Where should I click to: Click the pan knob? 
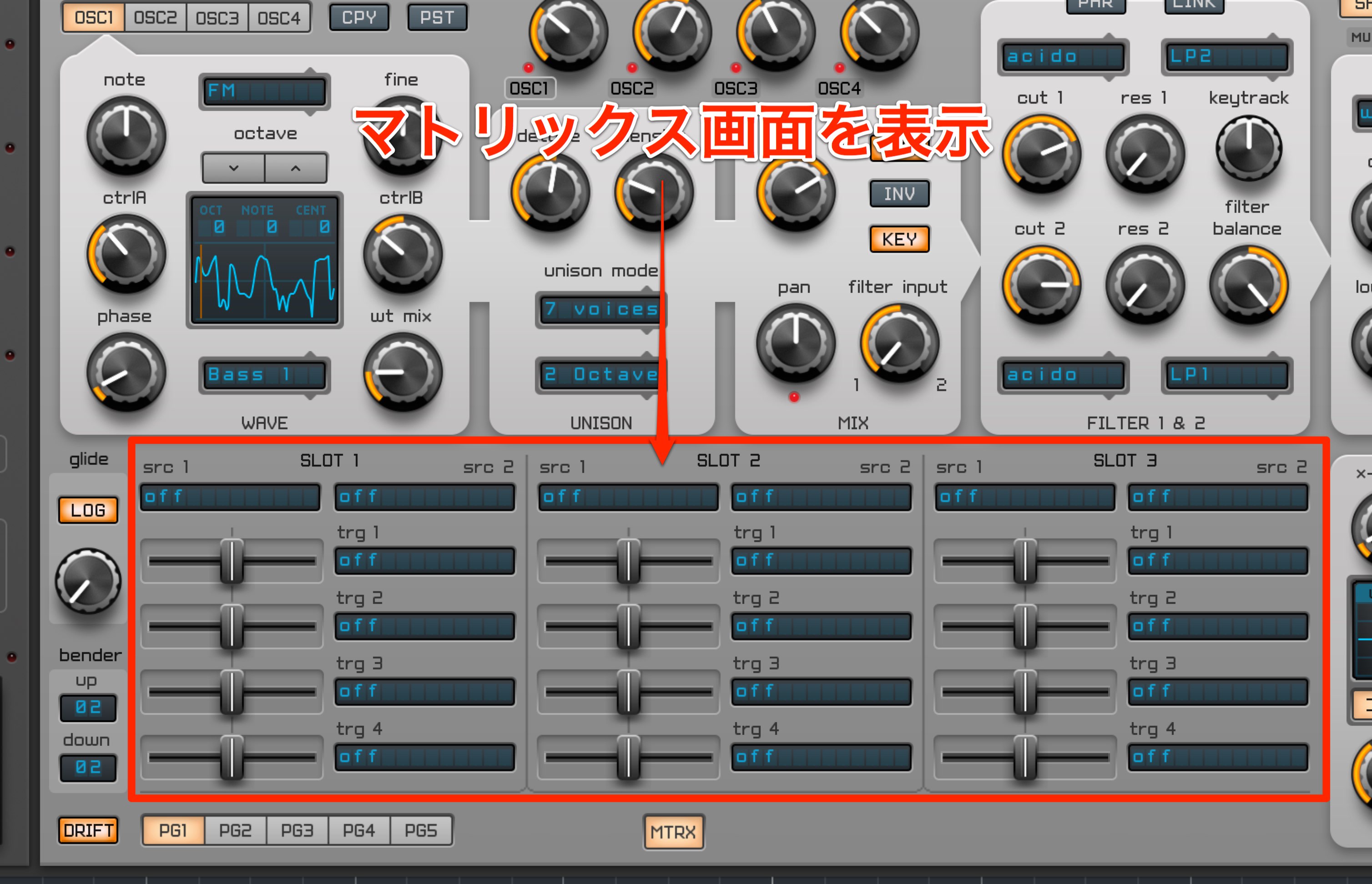[795, 343]
